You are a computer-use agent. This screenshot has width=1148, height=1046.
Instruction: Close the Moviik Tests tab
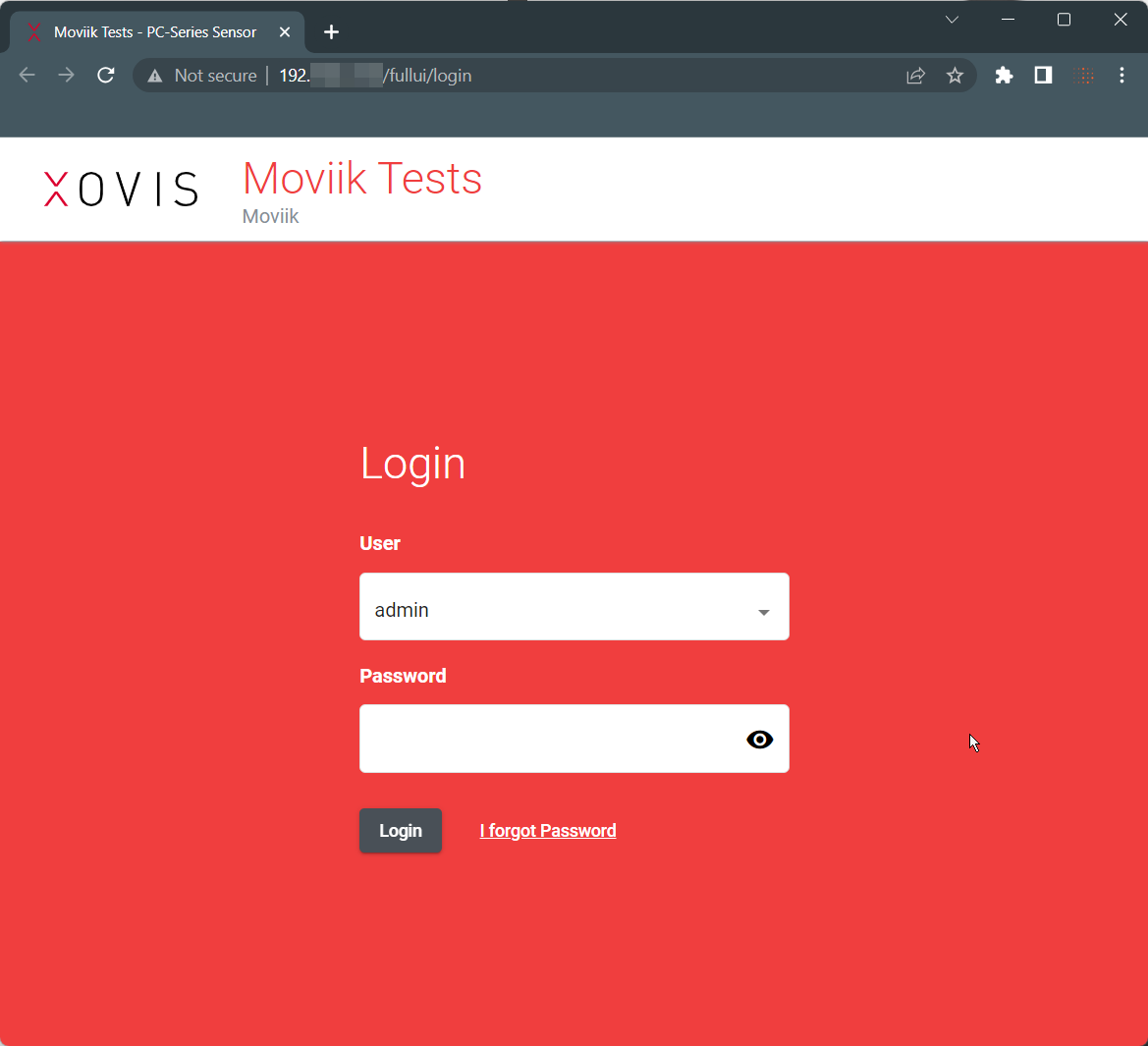pos(285,32)
